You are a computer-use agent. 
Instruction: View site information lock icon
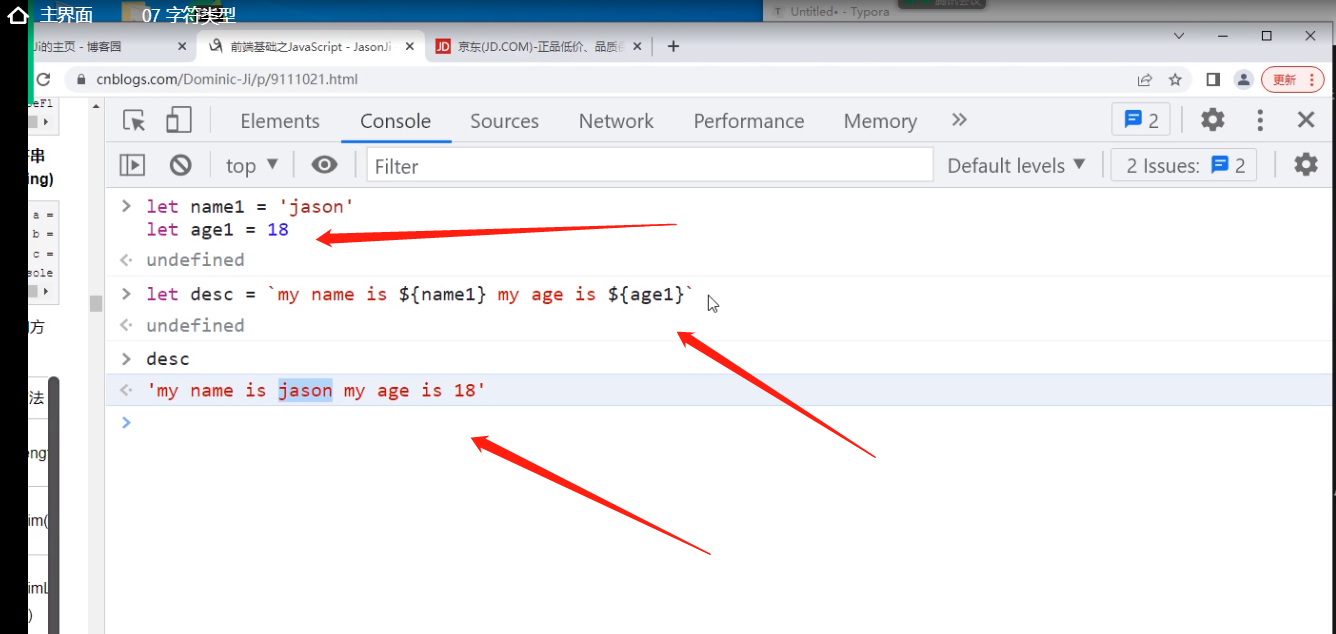pos(80,79)
